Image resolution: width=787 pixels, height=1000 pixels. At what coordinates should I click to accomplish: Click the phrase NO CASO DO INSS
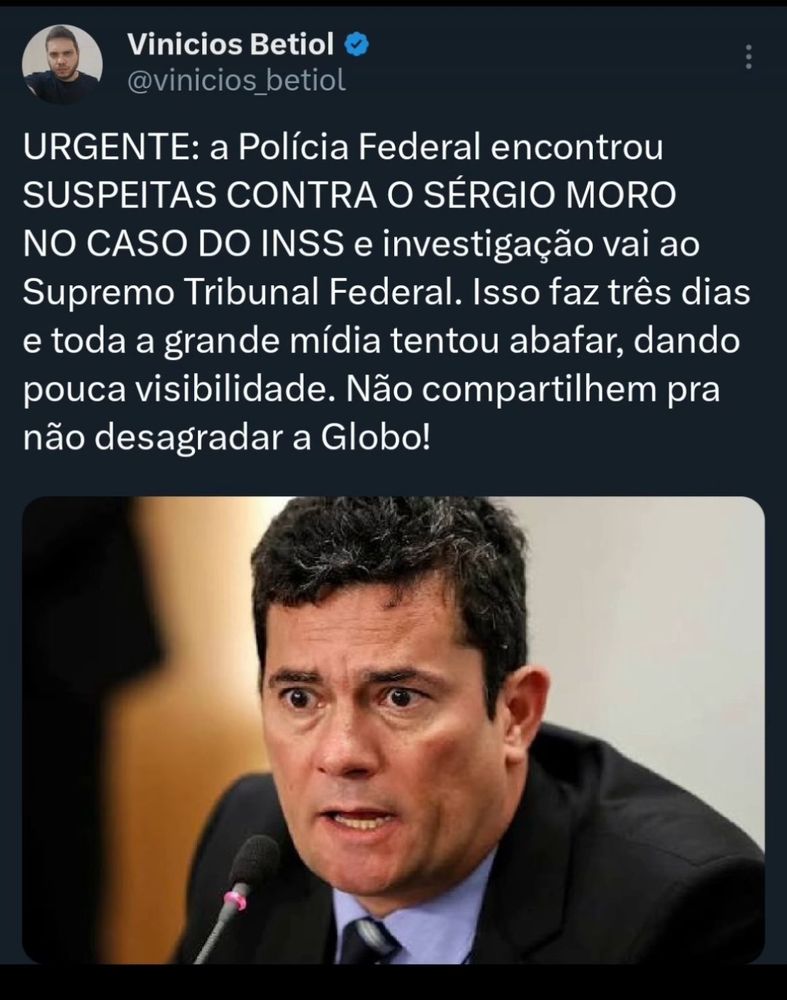(183, 244)
